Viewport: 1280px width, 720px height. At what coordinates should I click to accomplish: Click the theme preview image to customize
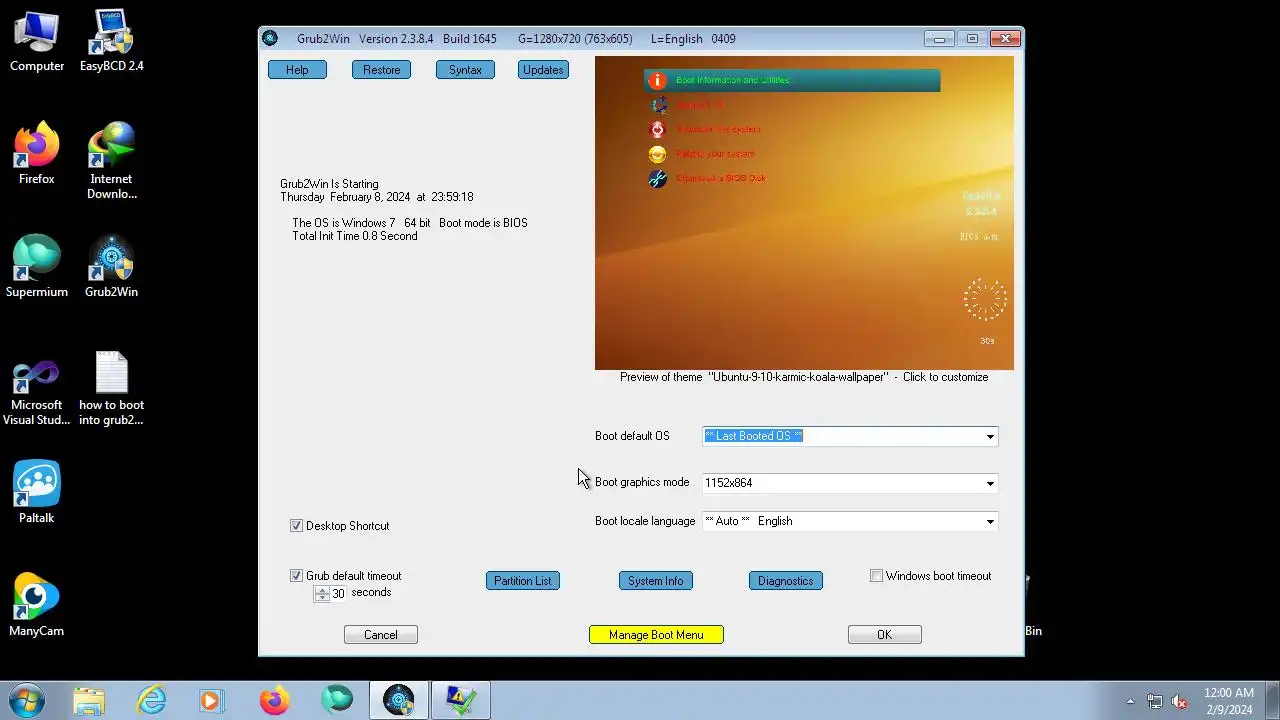tap(804, 213)
